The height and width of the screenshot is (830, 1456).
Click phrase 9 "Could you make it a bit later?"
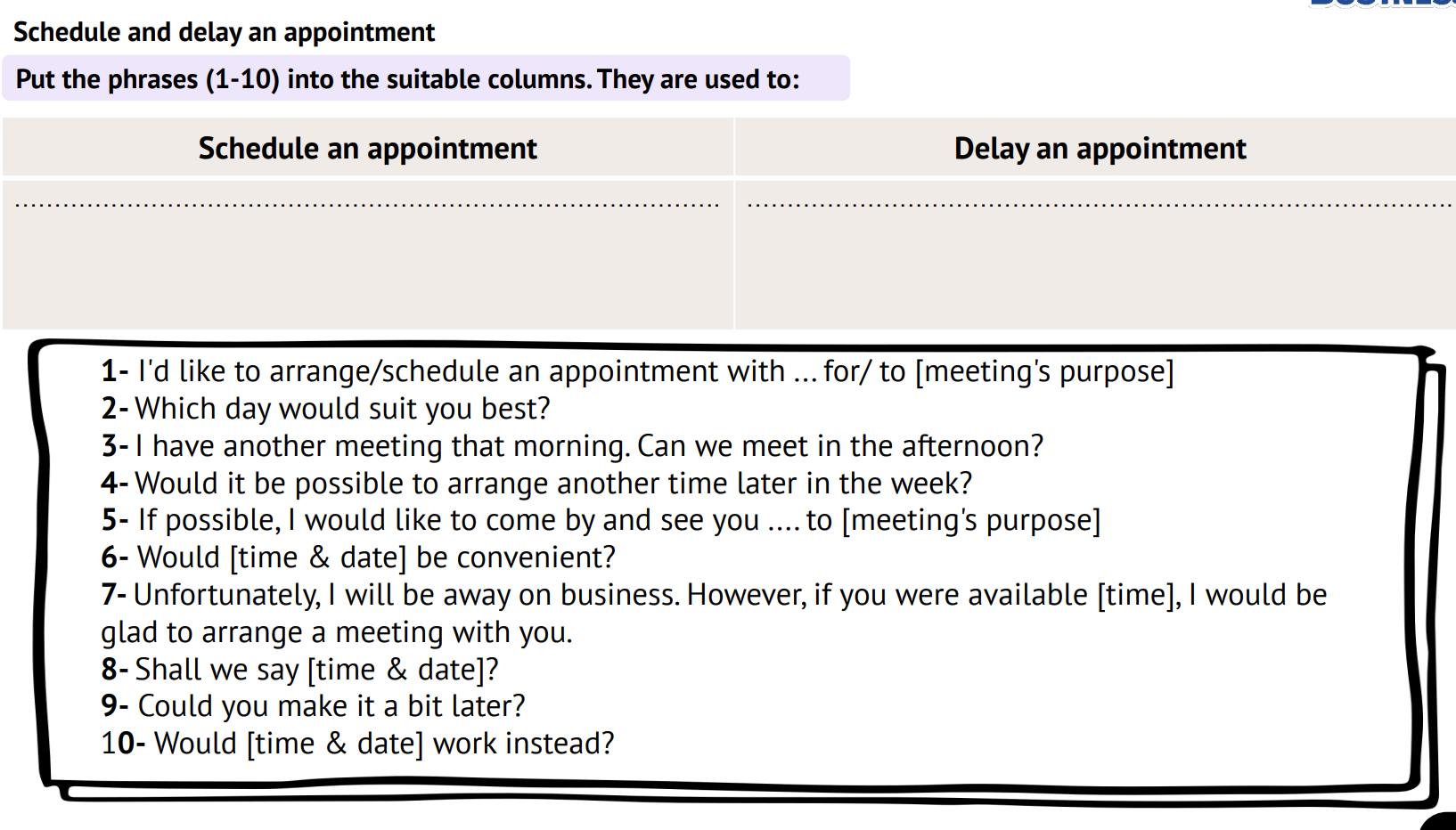pyautogui.click(x=314, y=706)
